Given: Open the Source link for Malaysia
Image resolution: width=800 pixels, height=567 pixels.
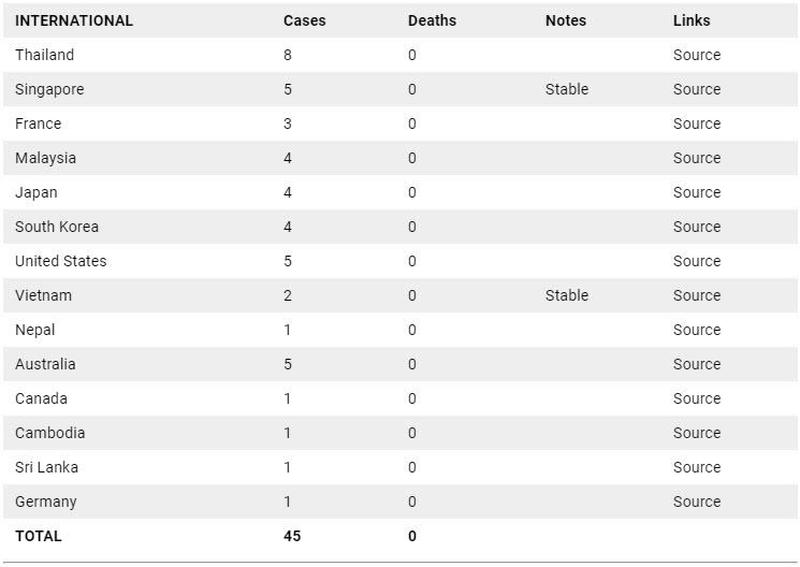Looking at the screenshot, I should click(696, 158).
